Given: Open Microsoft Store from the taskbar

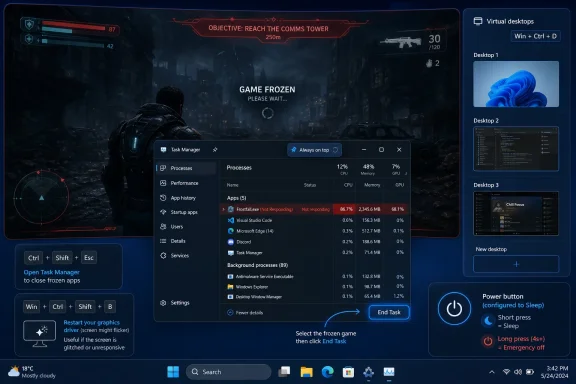Looking at the screenshot, I should [348, 372].
